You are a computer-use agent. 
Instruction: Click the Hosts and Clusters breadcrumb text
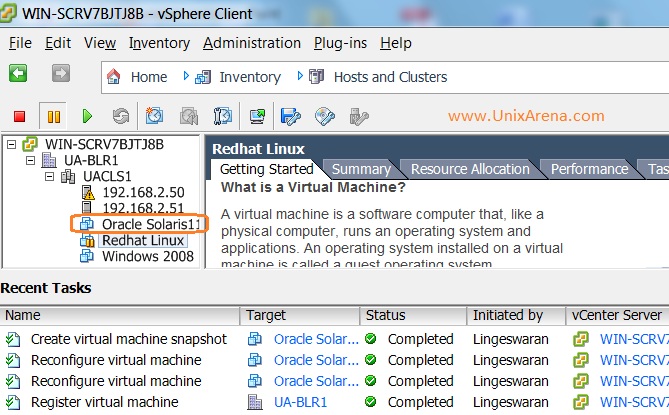(390, 77)
